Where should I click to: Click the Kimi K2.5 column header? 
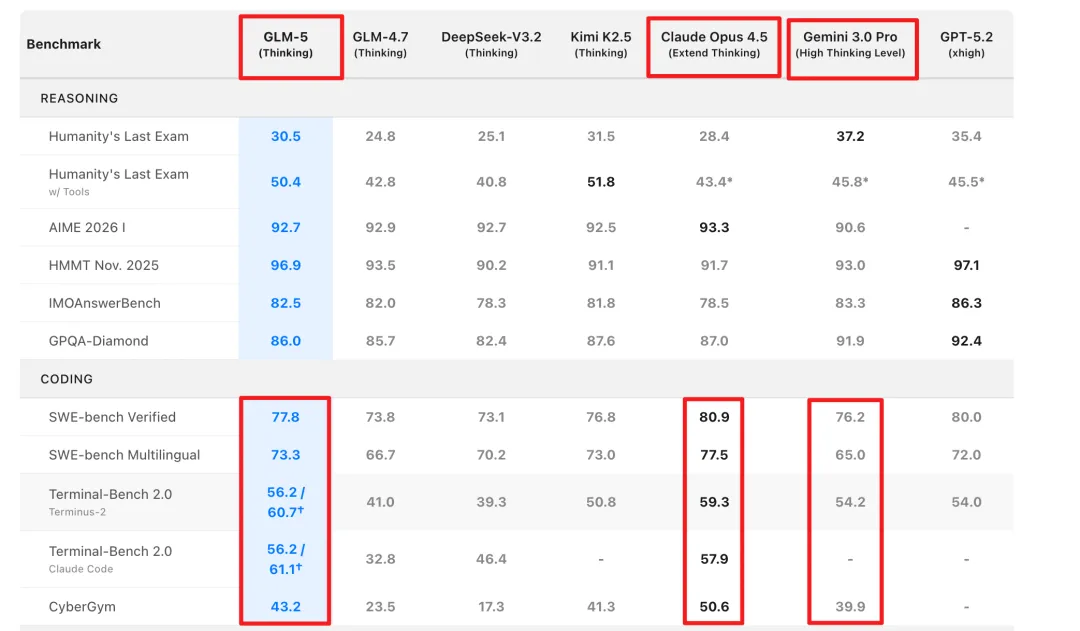601,44
